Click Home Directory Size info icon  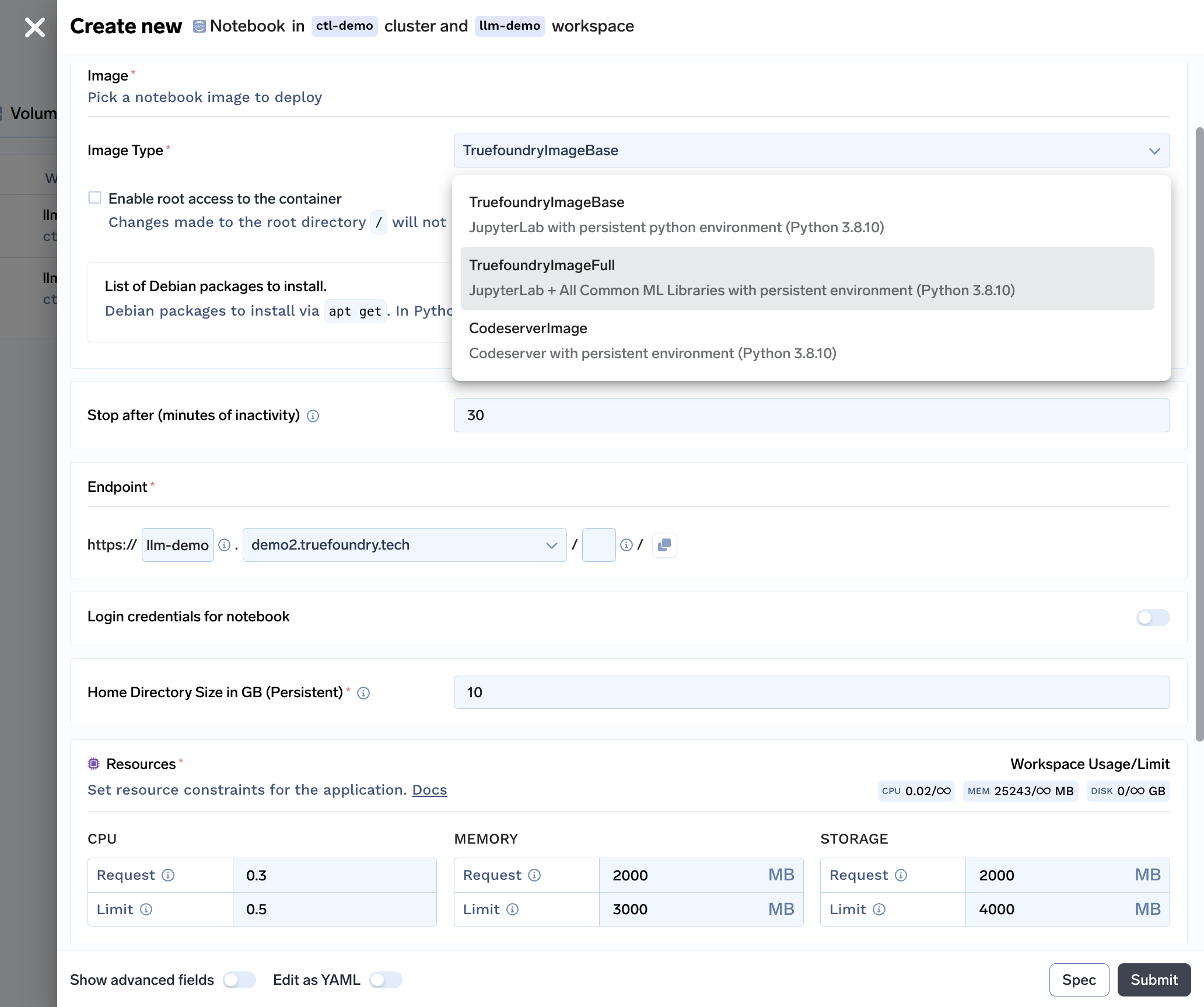click(x=363, y=693)
